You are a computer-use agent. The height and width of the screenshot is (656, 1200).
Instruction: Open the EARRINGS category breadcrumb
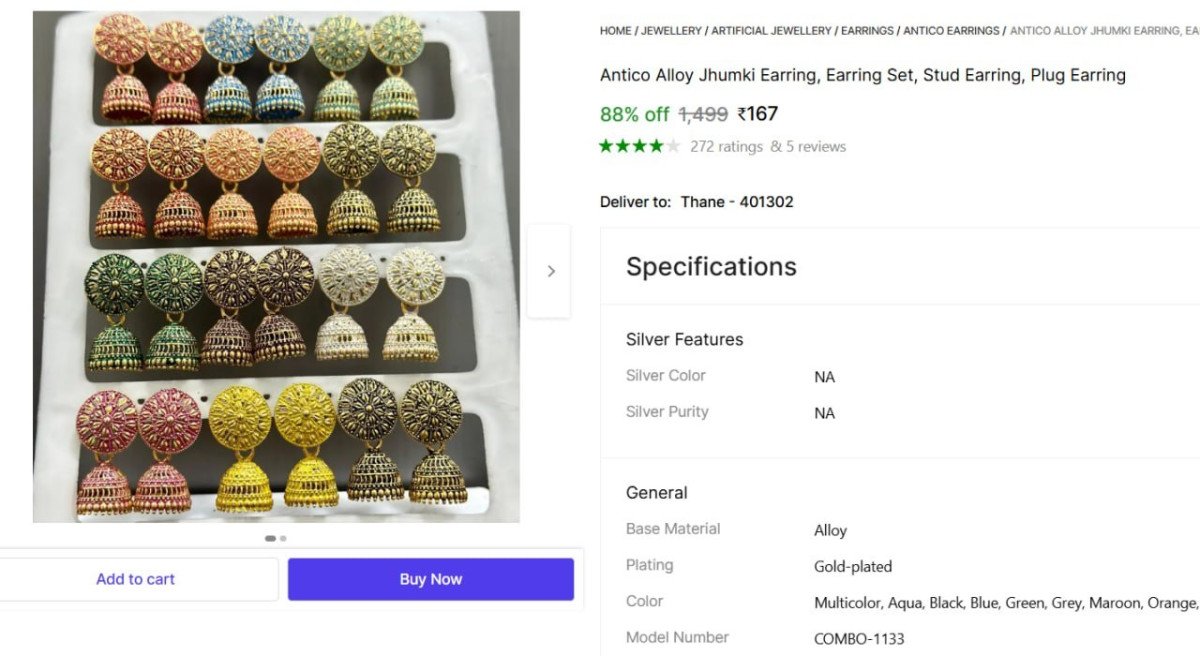867,30
